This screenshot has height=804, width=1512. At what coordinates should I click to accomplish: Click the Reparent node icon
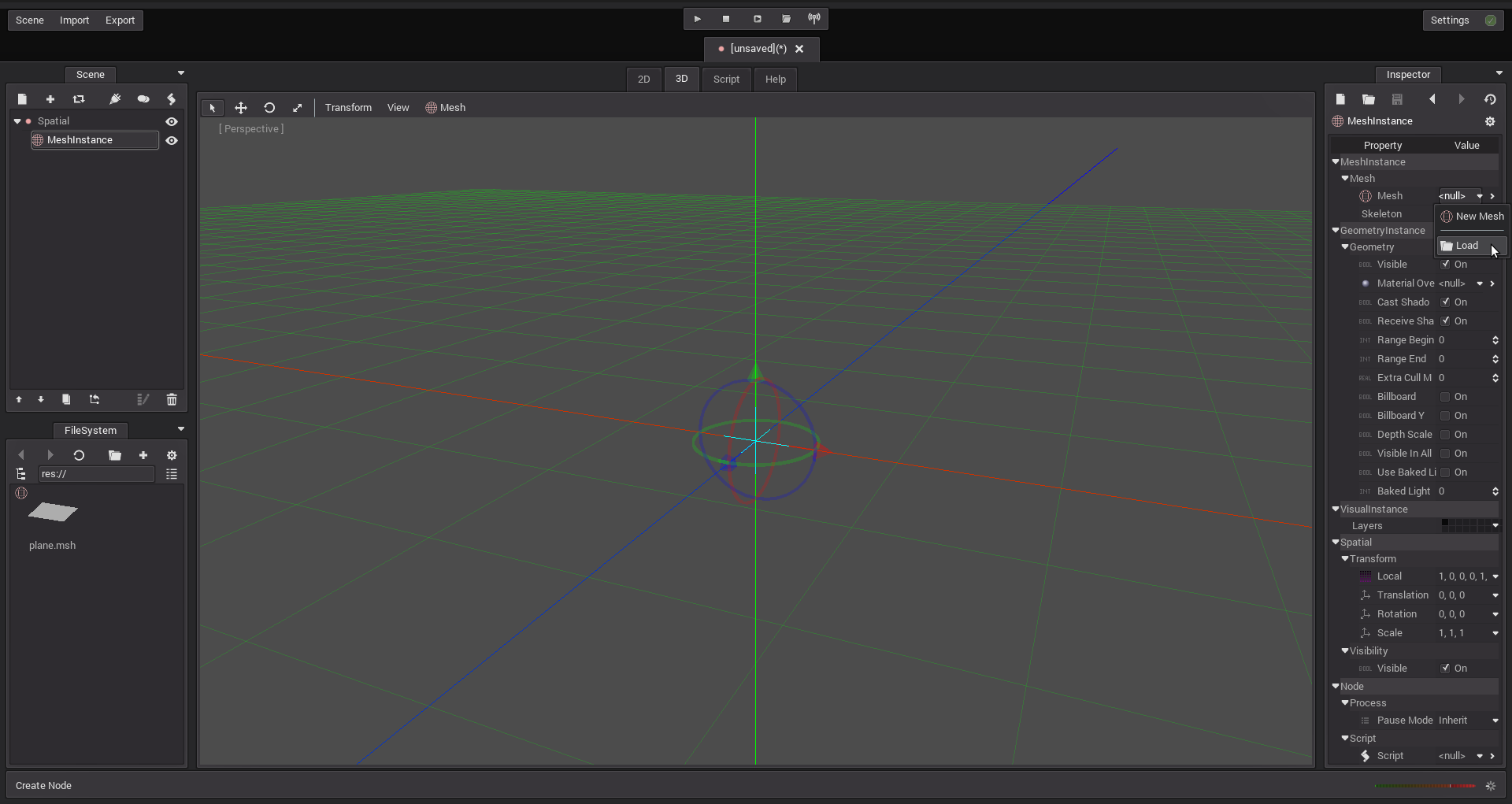[94, 399]
